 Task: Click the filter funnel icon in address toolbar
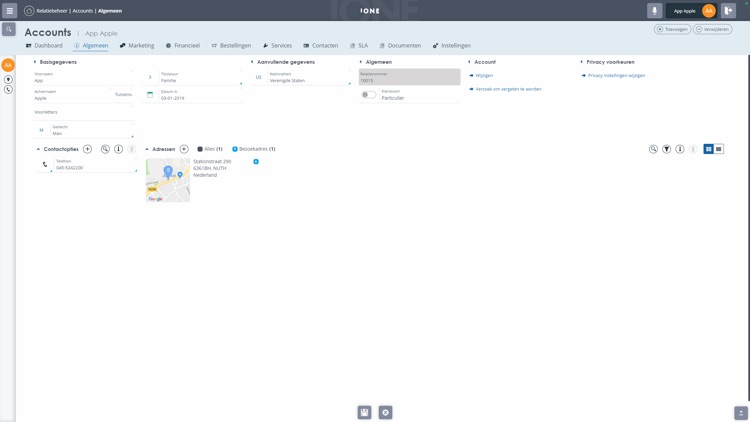(x=667, y=149)
